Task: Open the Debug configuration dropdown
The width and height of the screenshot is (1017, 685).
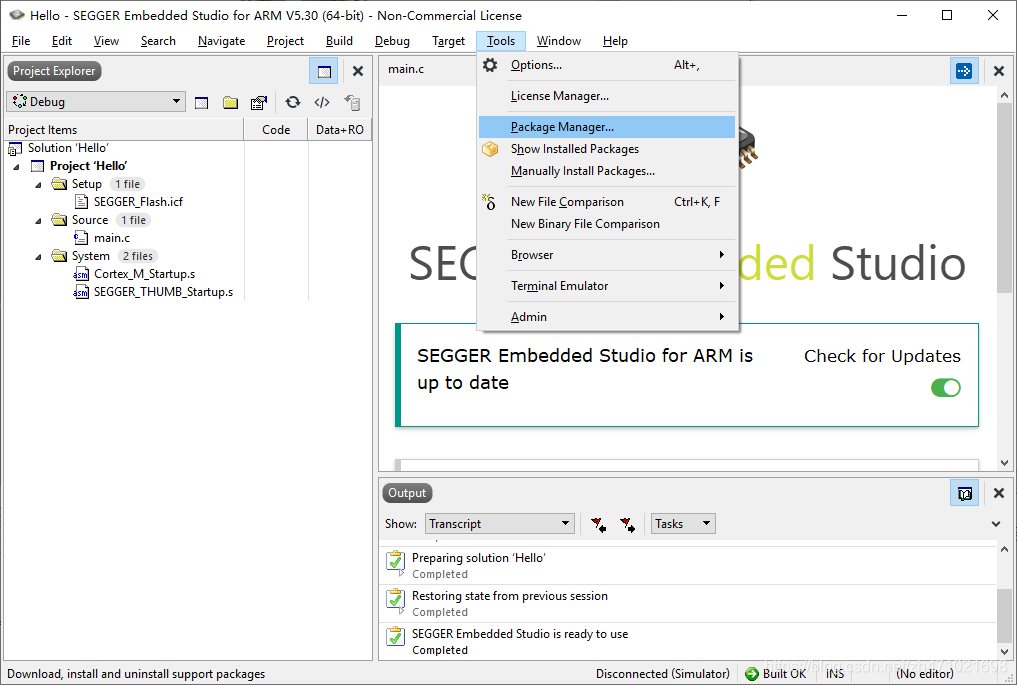Action: click(96, 102)
